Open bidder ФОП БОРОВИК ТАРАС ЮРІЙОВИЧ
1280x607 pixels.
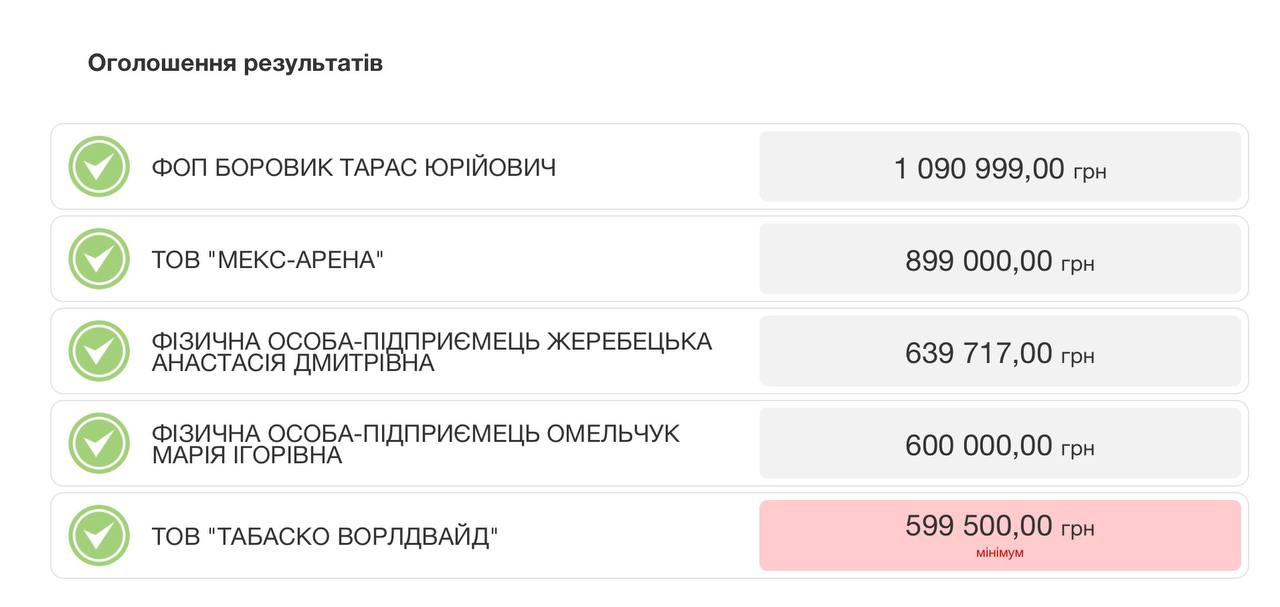pyautogui.click(x=353, y=167)
